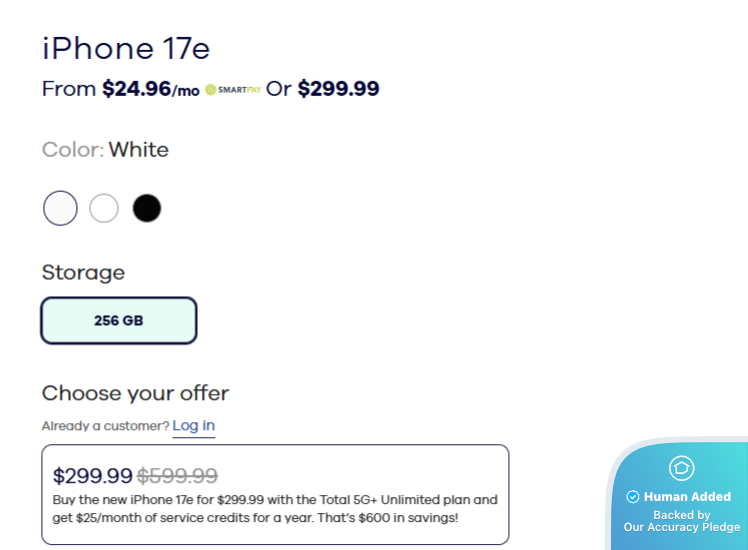Click the Human Added label

point(687,497)
